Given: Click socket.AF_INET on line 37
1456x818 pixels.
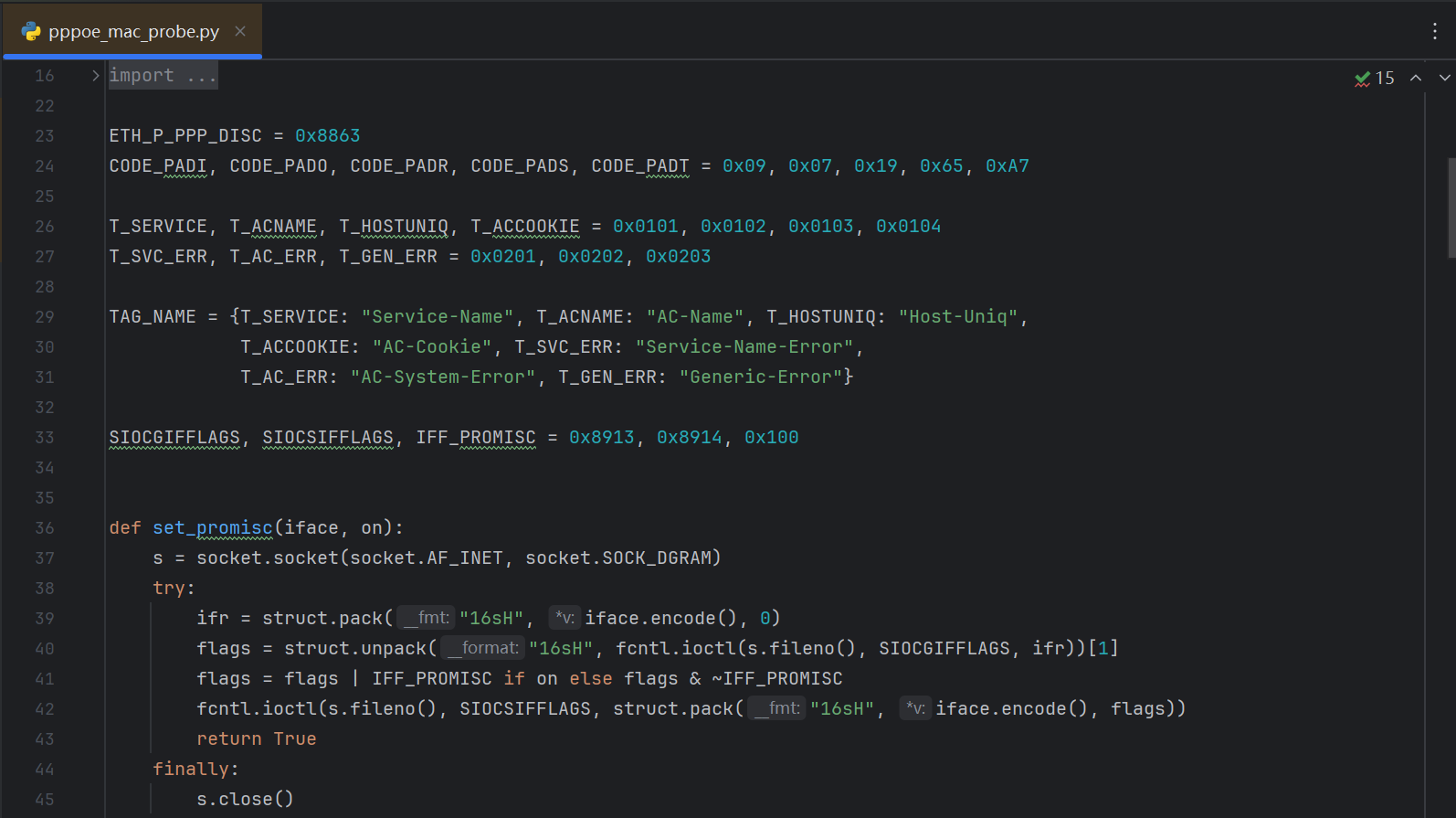Looking at the screenshot, I should coord(427,558).
